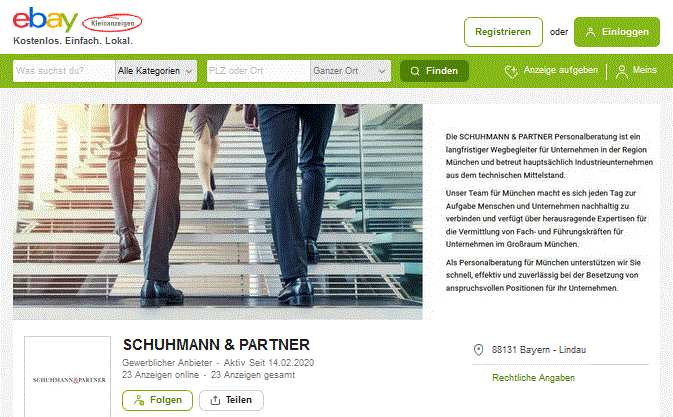
Task: Open the Rechtliche Angaben link
Action: coord(533,378)
